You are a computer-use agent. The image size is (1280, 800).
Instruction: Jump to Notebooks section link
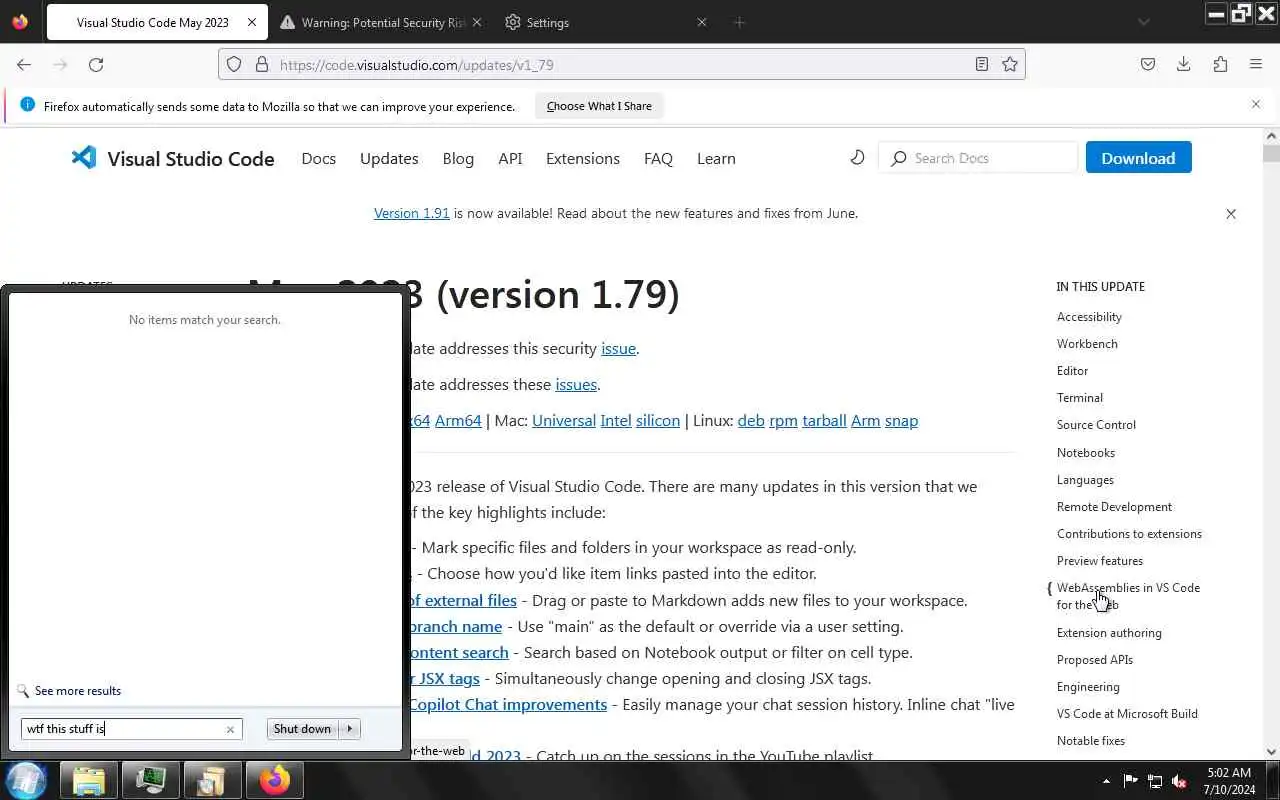point(1086,453)
